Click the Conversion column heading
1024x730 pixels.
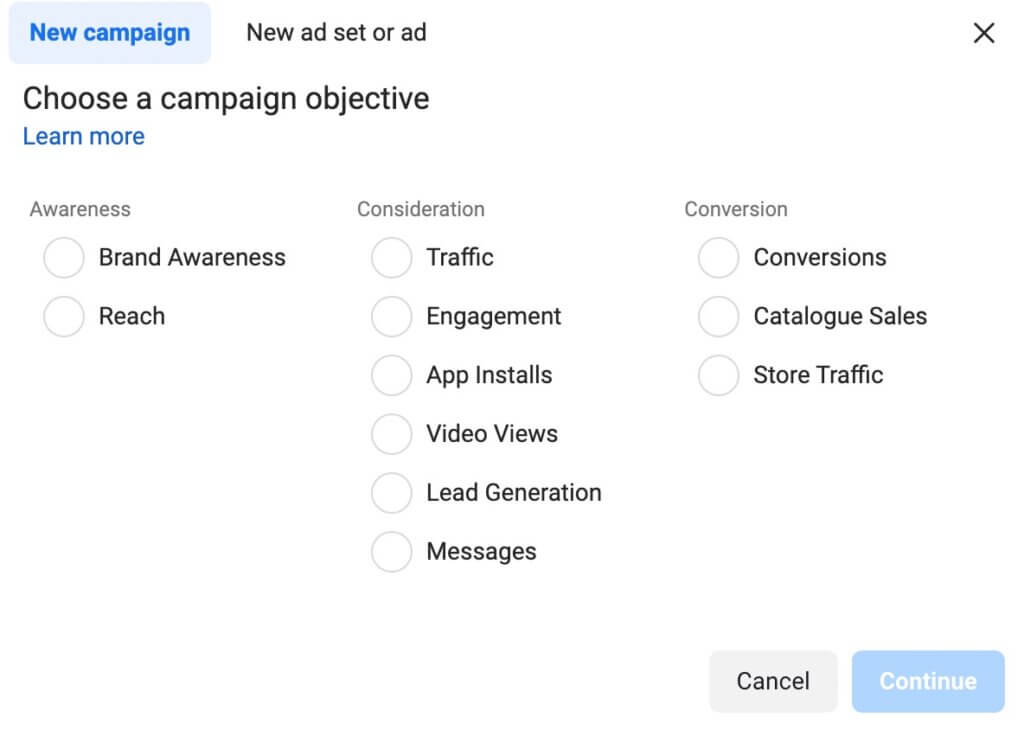click(x=736, y=209)
